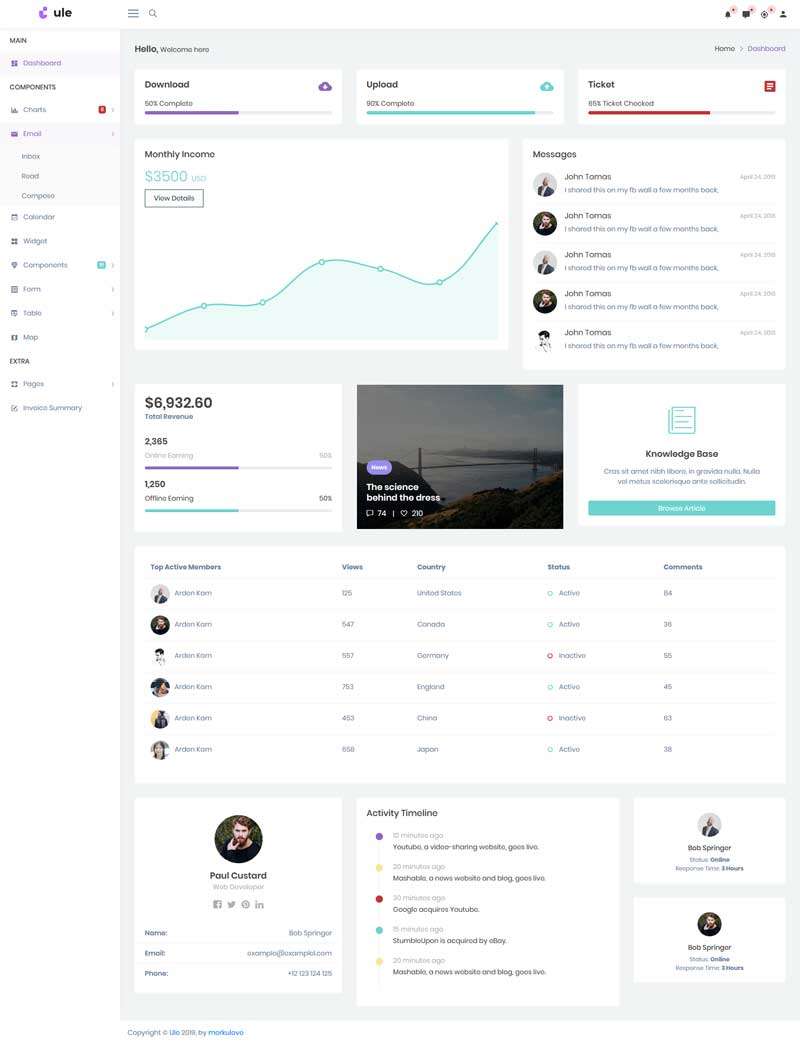The width and height of the screenshot is (800, 1045).
Task: Click the Download cloud icon
Action: coord(325,86)
